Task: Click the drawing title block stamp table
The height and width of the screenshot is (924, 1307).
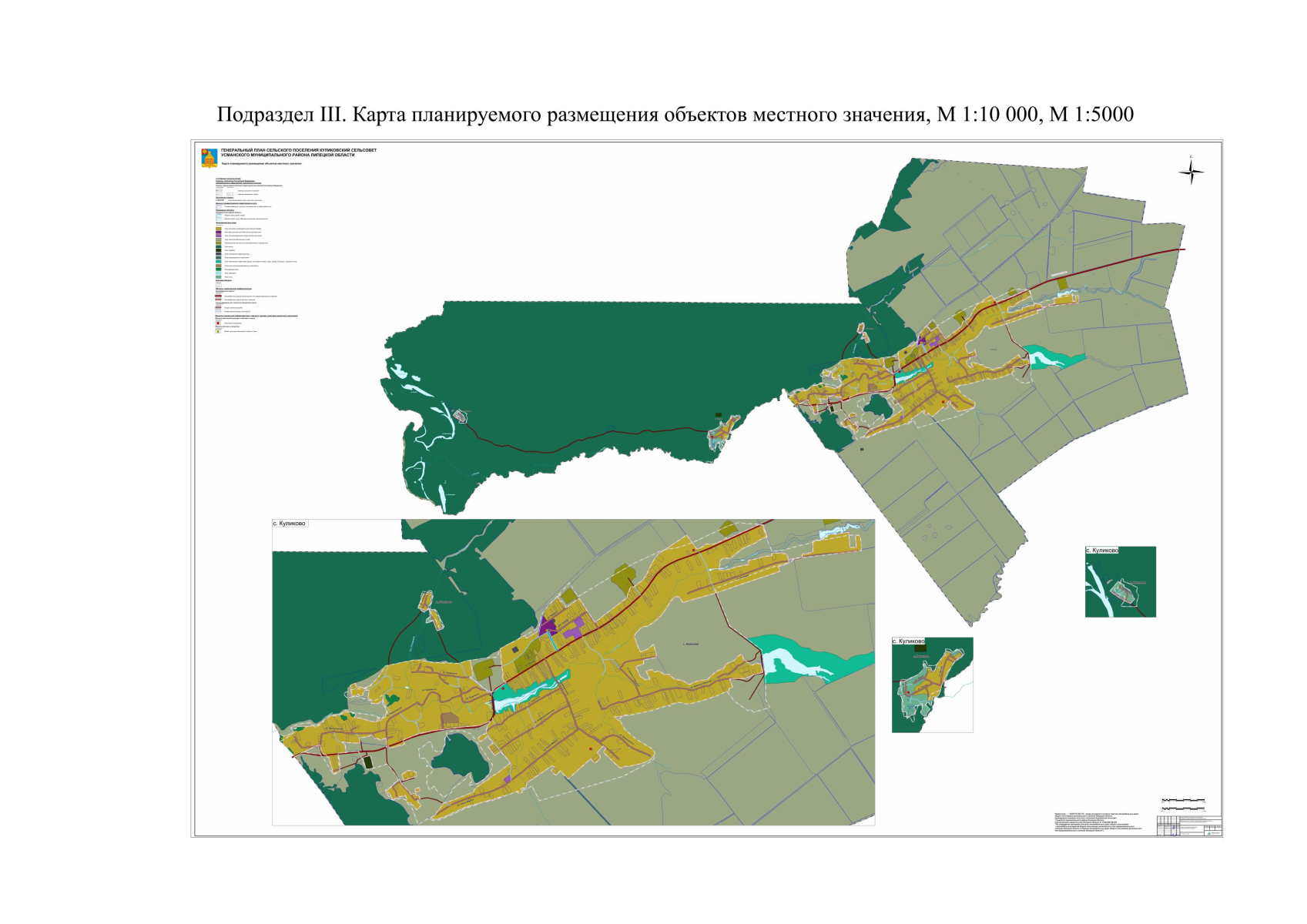Action: point(1188,825)
